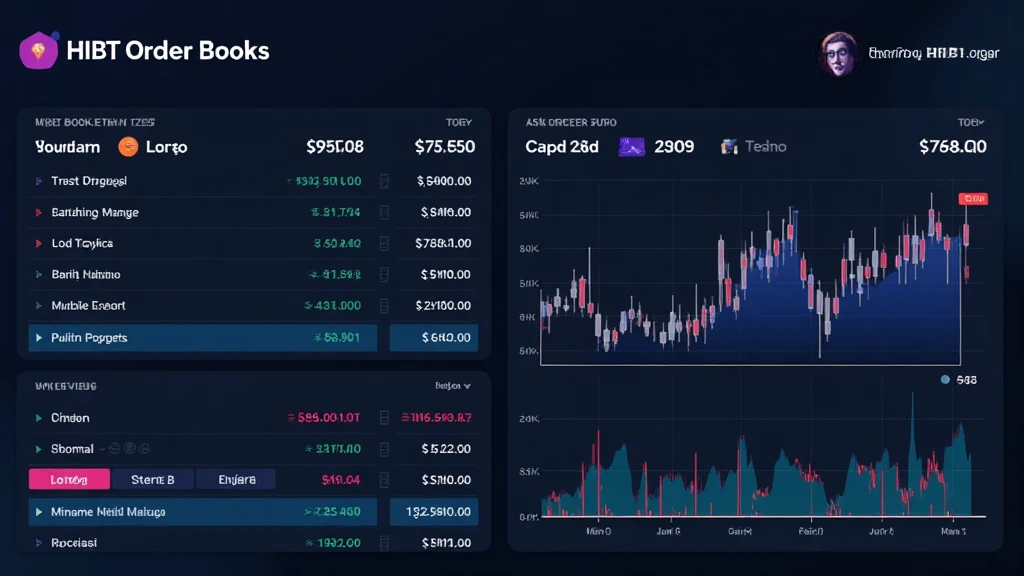Switch to the Sterne B tab
This screenshot has height=576, width=1024.
point(152,480)
